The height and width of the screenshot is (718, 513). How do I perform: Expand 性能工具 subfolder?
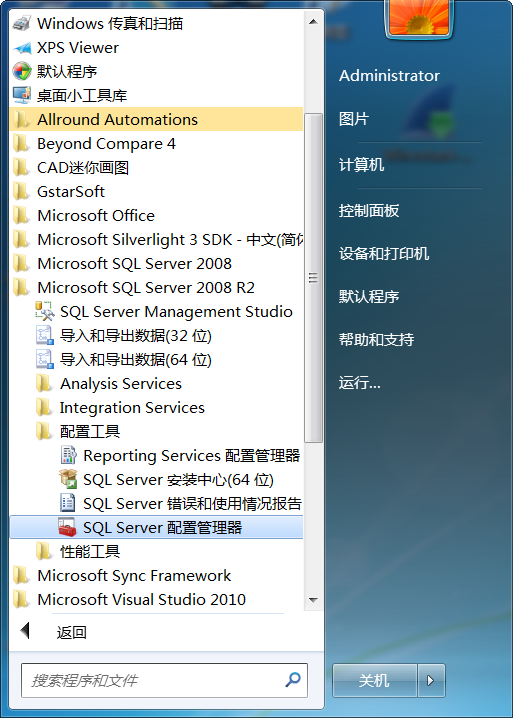(x=156, y=551)
